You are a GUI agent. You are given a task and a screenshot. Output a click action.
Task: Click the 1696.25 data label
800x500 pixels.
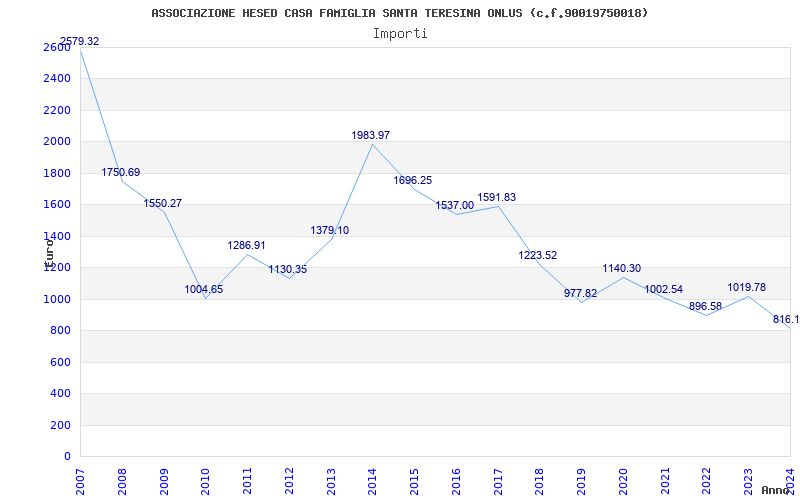[413, 181]
